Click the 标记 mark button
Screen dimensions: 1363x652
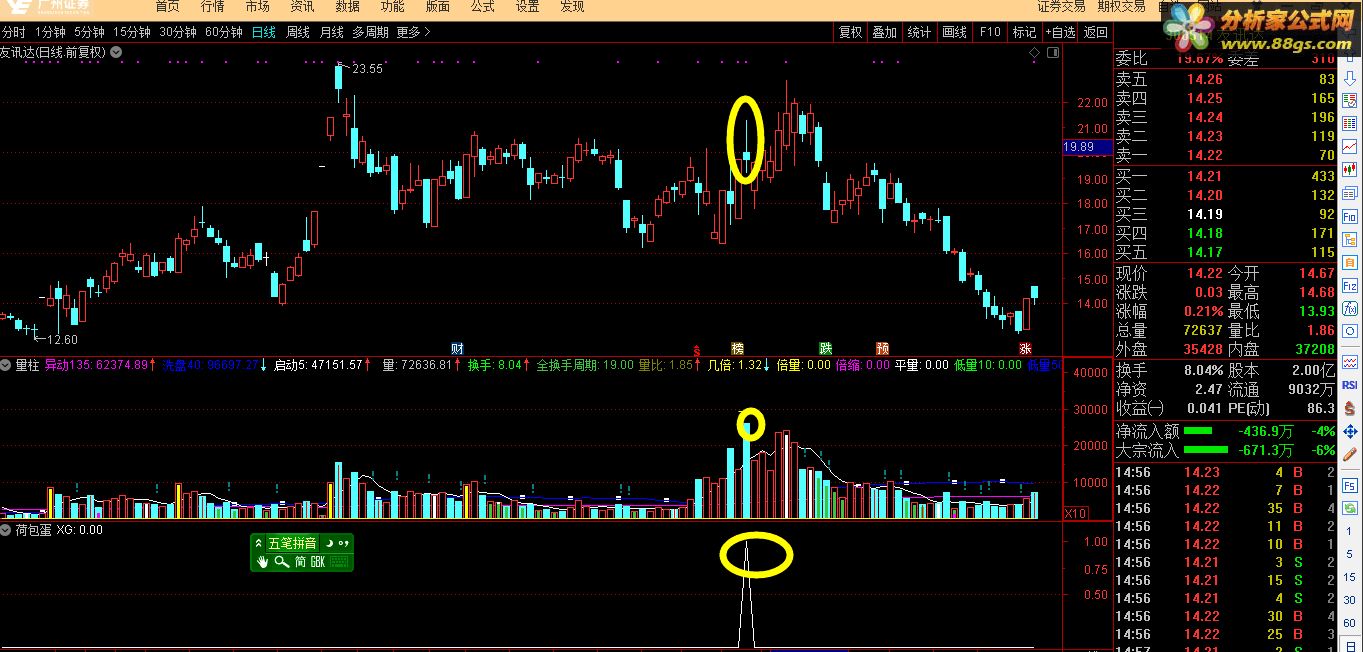point(1024,32)
